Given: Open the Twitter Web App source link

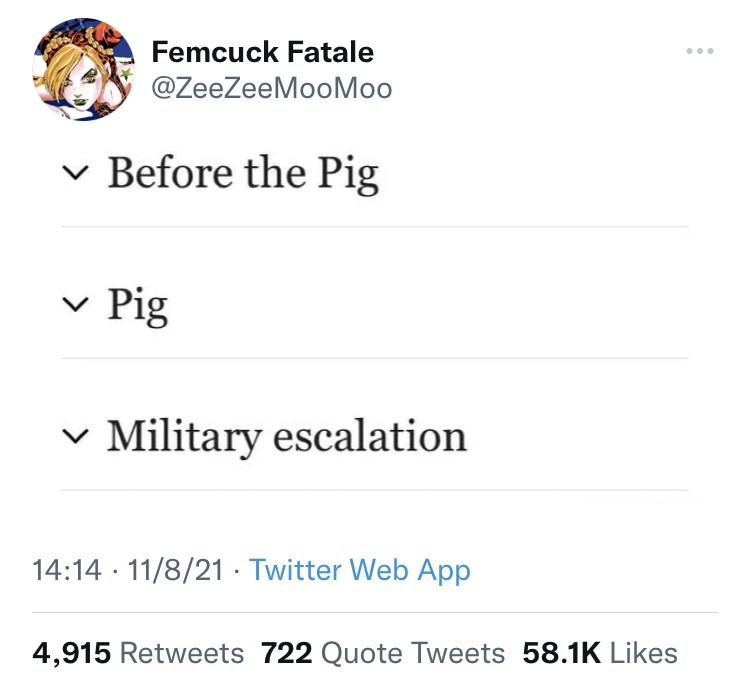Looking at the screenshot, I should pos(359,570).
